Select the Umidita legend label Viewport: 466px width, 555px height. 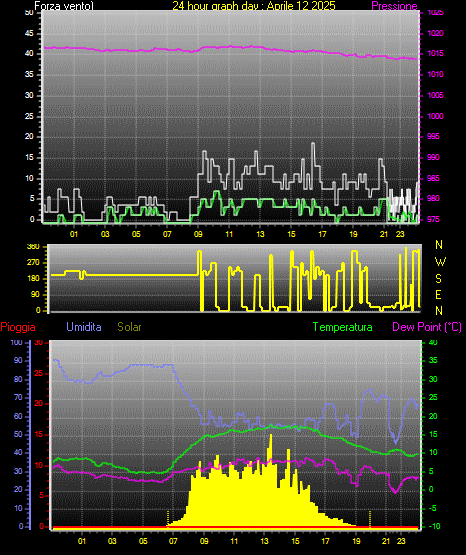click(x=84, y=327)
